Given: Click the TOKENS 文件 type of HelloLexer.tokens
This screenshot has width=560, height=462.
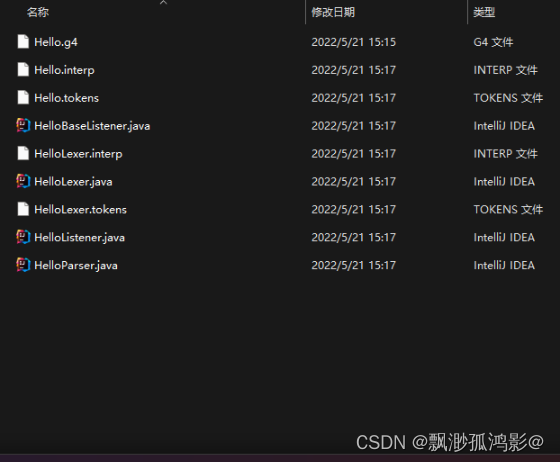Looking at the screenshot, I should [x=508, y=210].
